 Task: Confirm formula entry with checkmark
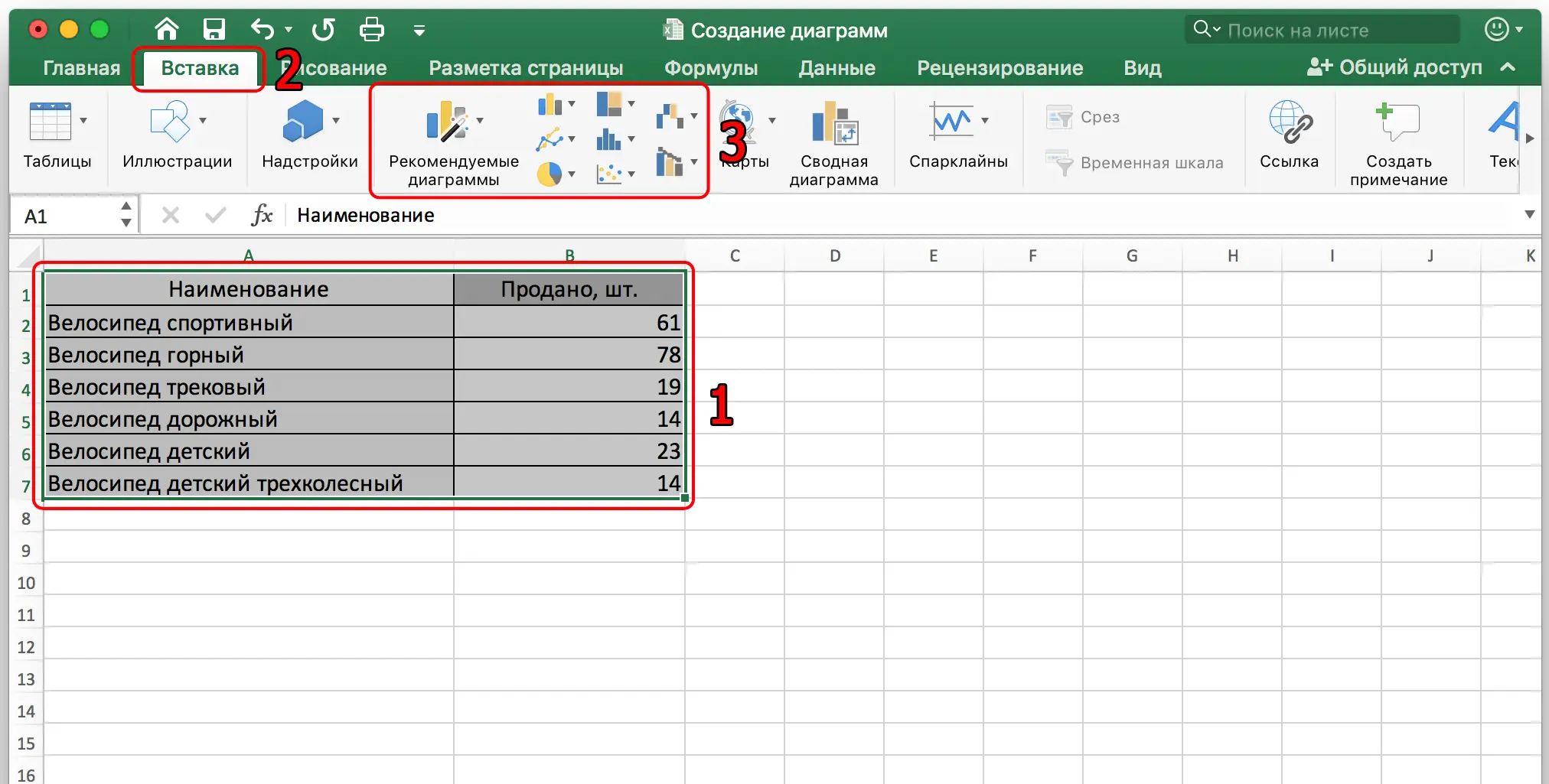point(216,215)
